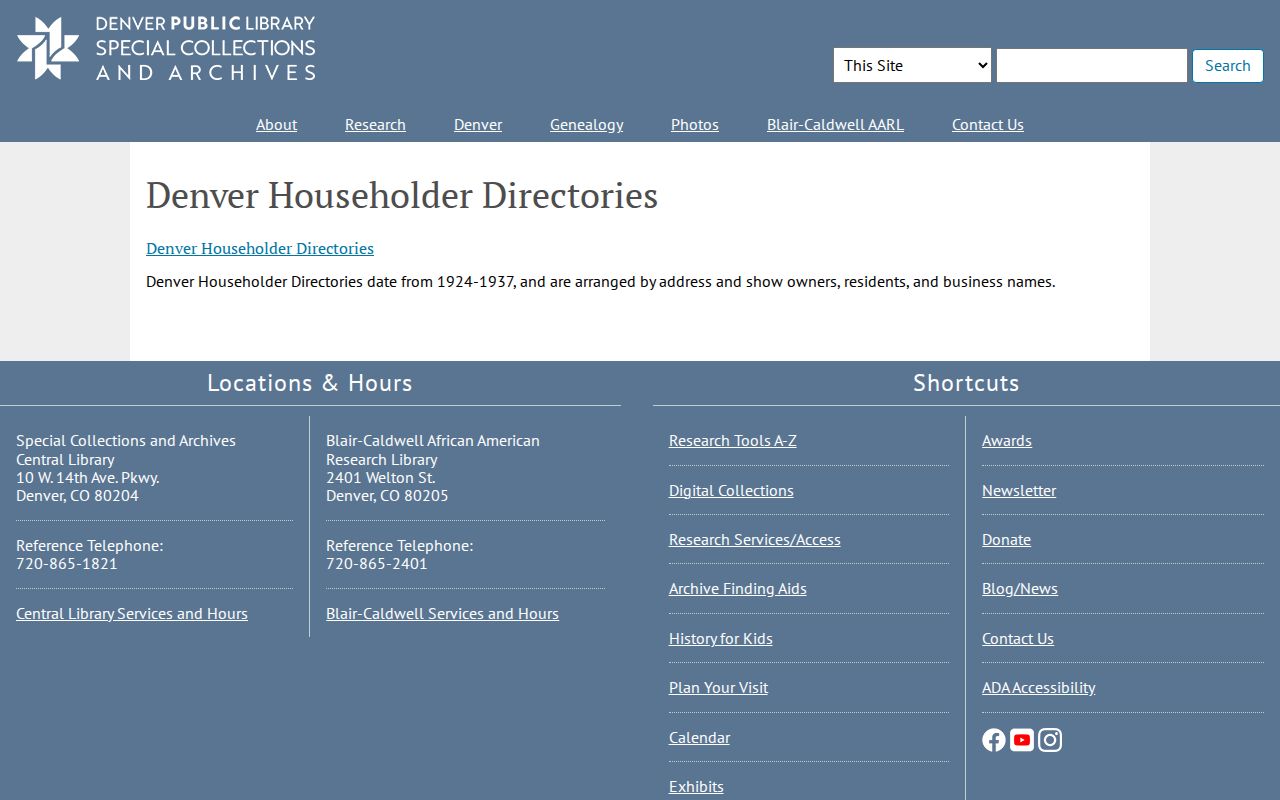Open the This Site search scope dropdown
The image size is (1280, 800).
912,65
